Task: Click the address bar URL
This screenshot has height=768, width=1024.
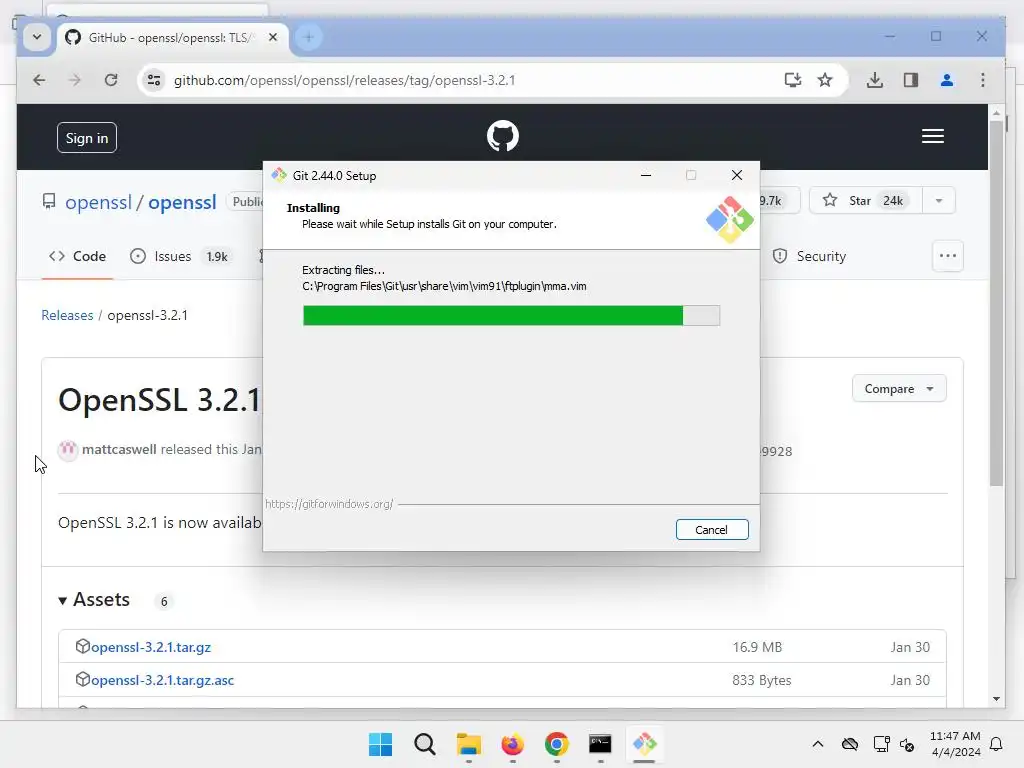Action: pyautogui.click(x=344, y=80)
